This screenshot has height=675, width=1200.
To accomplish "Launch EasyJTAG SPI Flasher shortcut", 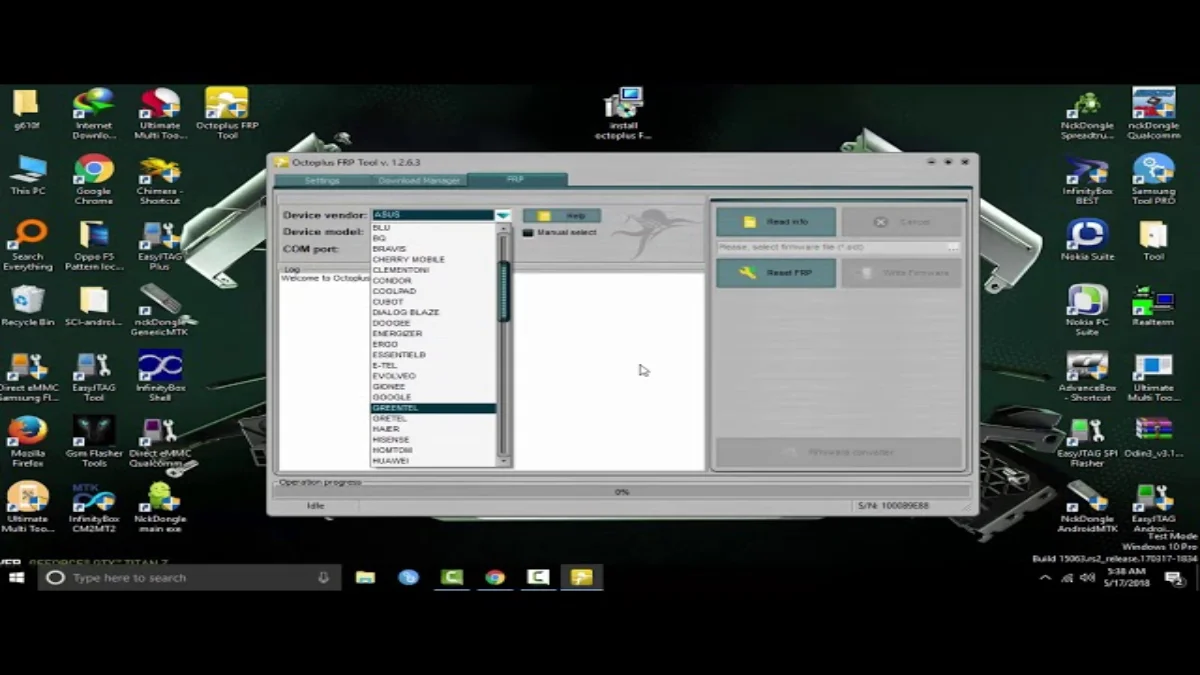I will pyautogui.click(x=1087, y=443).
